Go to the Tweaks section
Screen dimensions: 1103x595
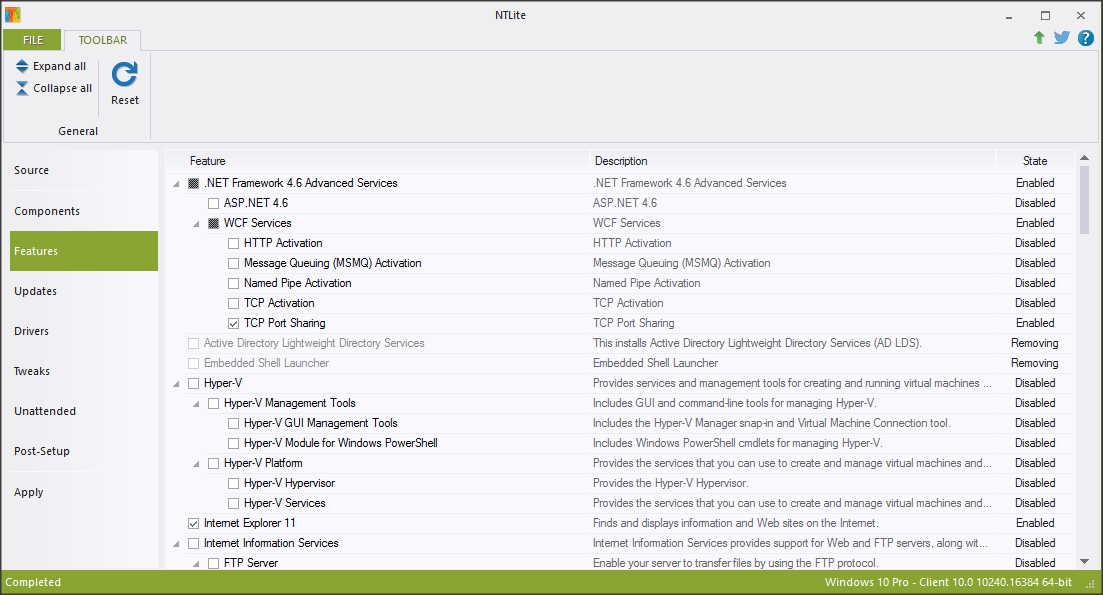pyautogui.click(x=32, y=371)
